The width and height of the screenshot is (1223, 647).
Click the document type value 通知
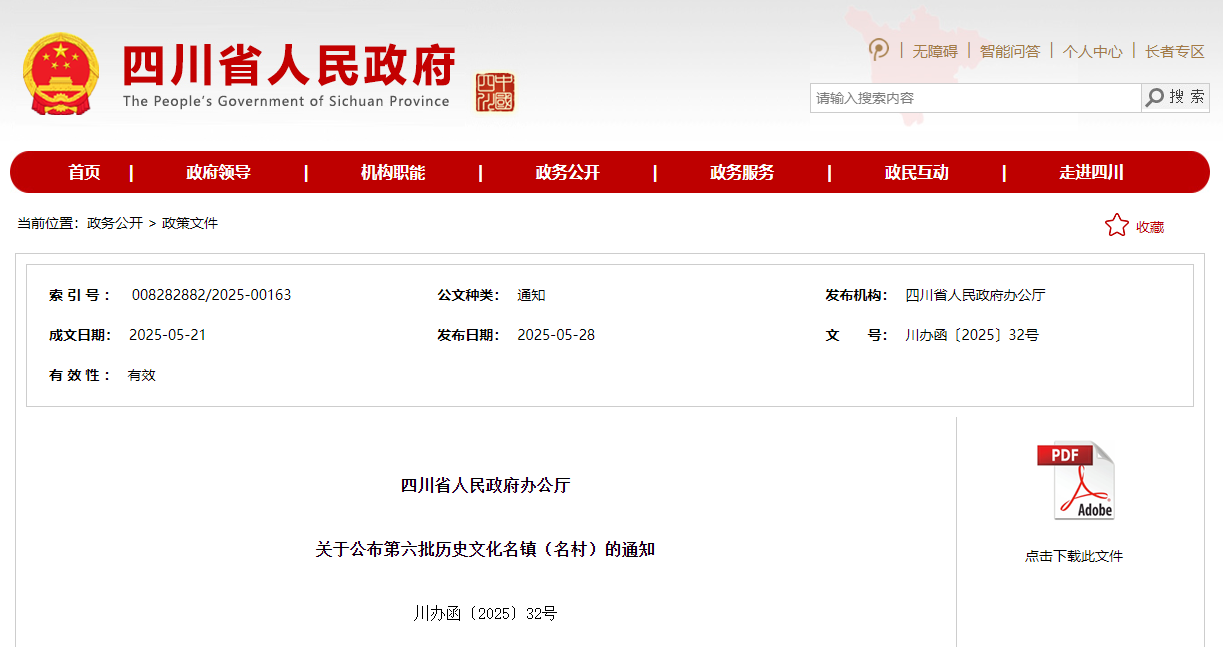click(x=531, y=295)
